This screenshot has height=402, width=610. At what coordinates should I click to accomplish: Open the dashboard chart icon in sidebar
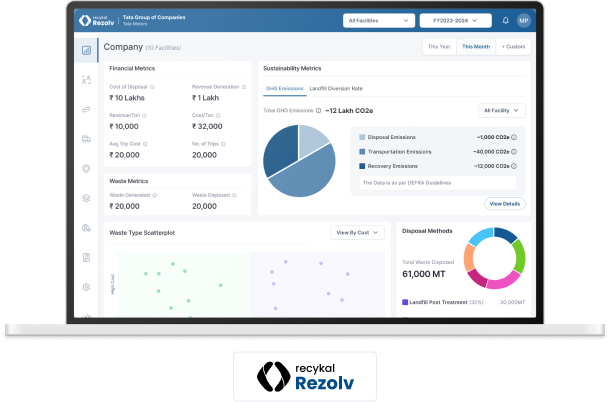(x=86, y=50)
